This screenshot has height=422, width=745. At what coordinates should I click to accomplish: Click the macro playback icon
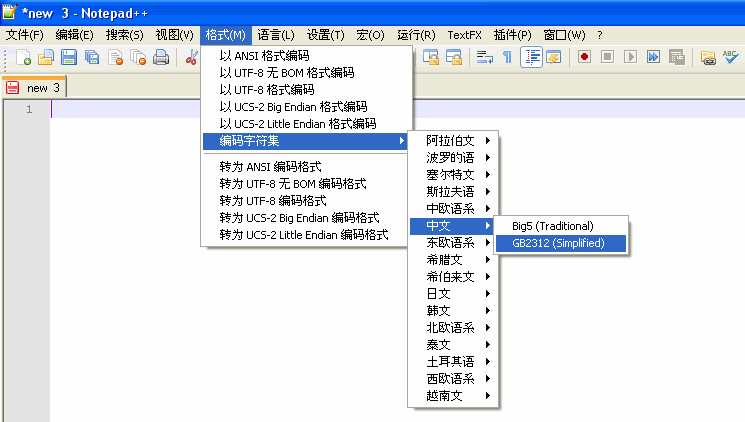coord(630,57)
